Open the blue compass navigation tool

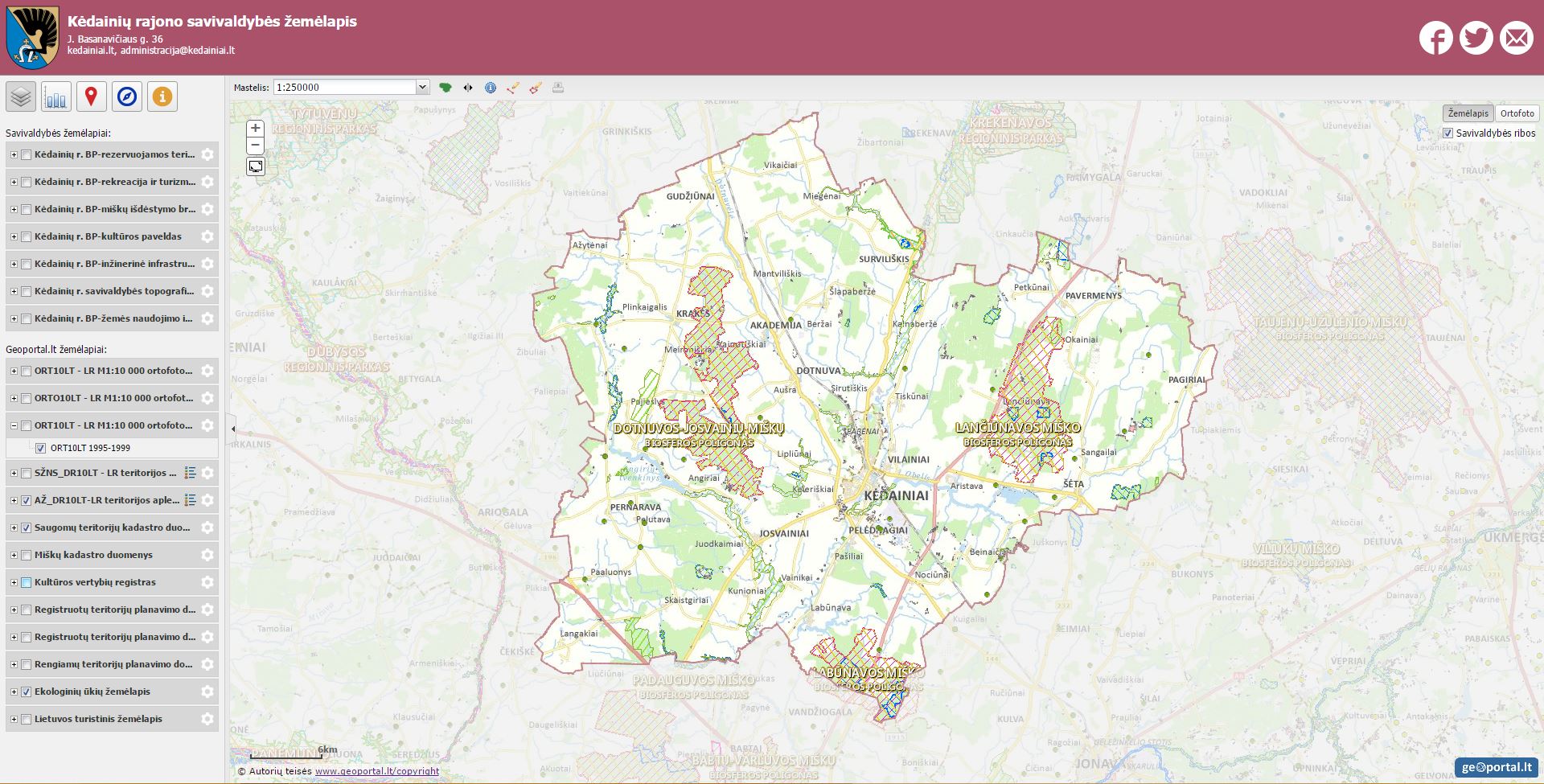click(127, 97)
